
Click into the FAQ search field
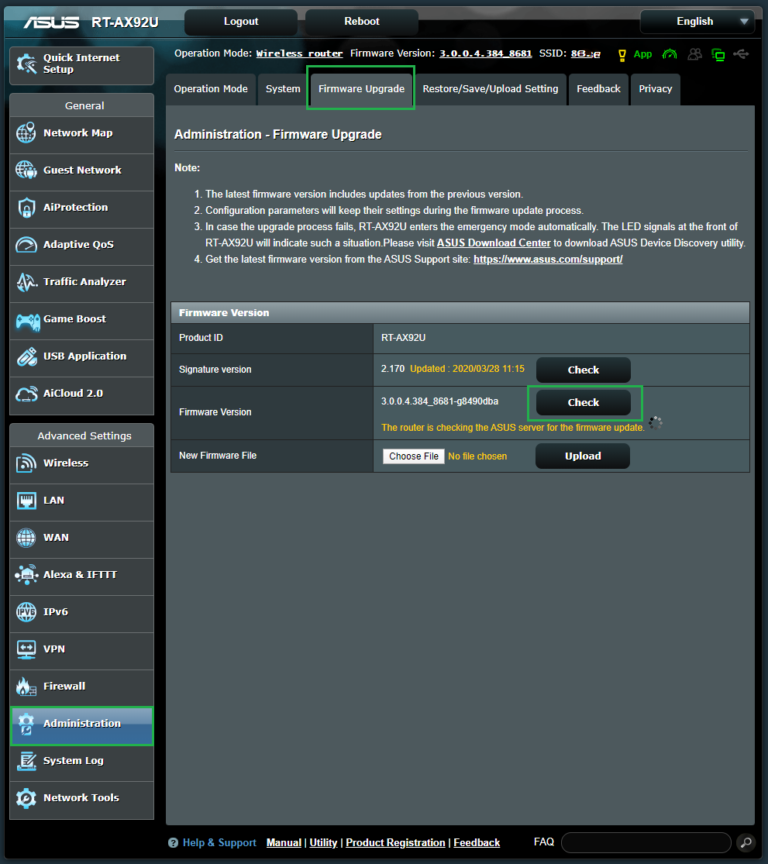[x=646, y=842]
